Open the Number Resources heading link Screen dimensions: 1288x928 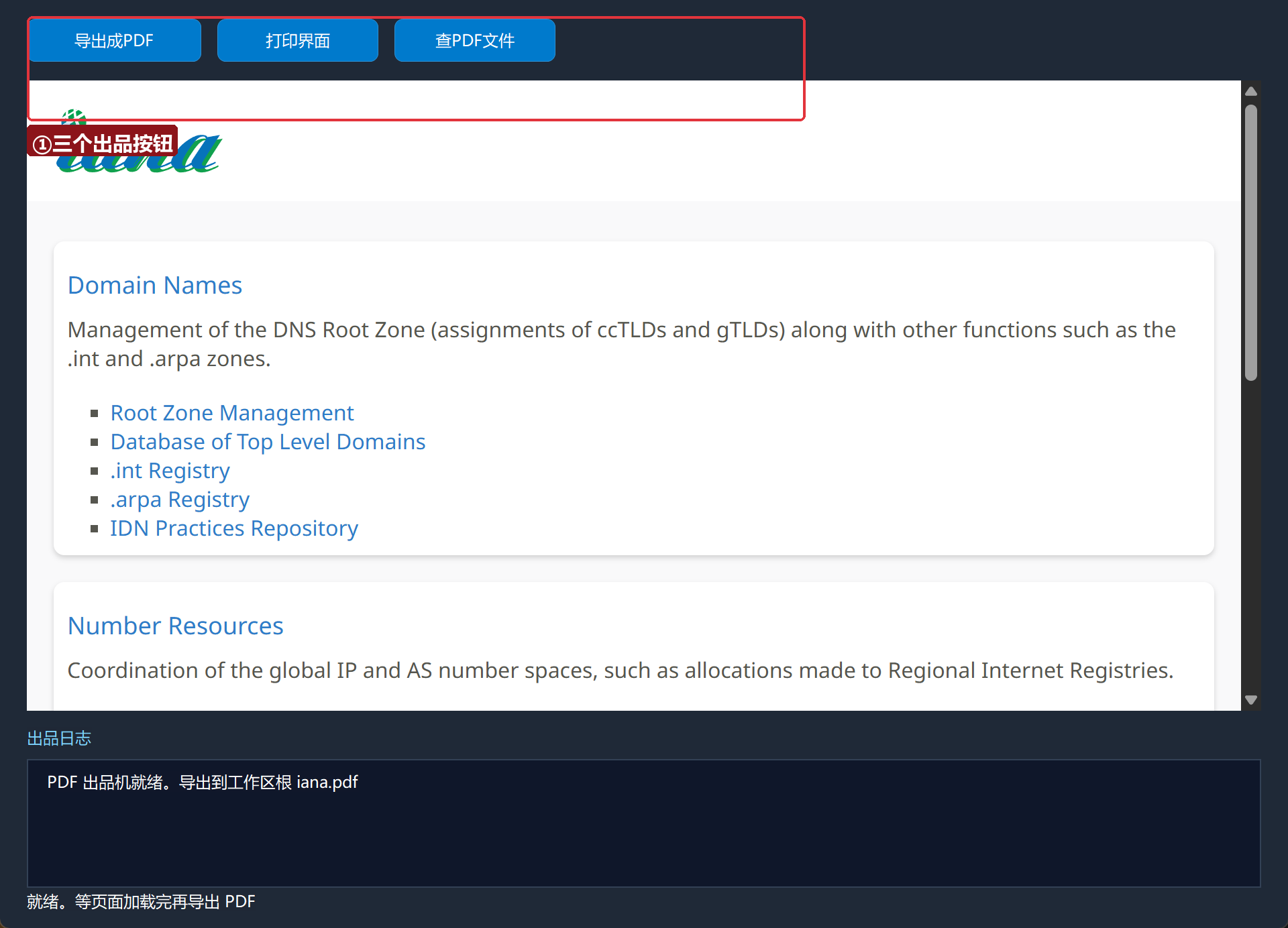point(176,626)
